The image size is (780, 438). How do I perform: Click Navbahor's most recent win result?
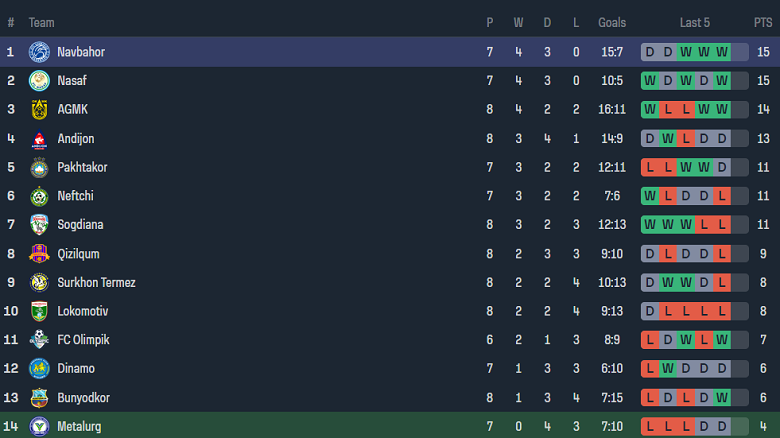(x=721, y=52)
